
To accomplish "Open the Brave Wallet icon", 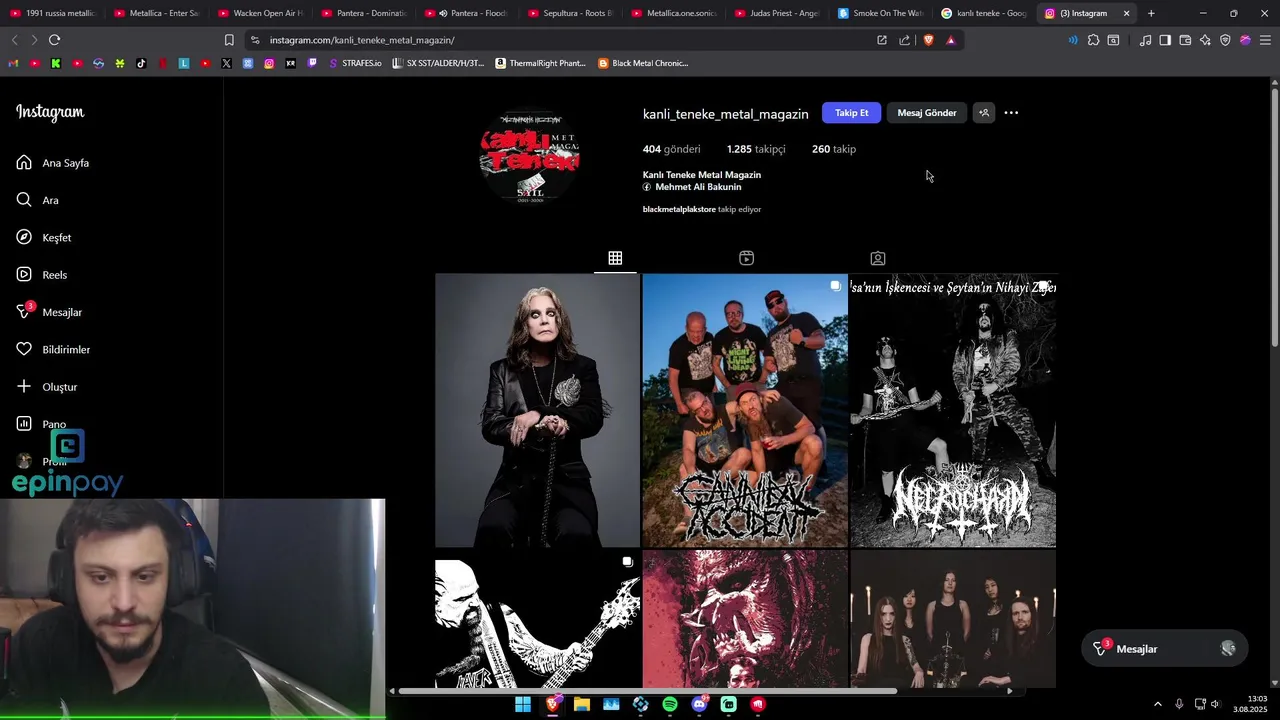I will tap(1185, 40).
